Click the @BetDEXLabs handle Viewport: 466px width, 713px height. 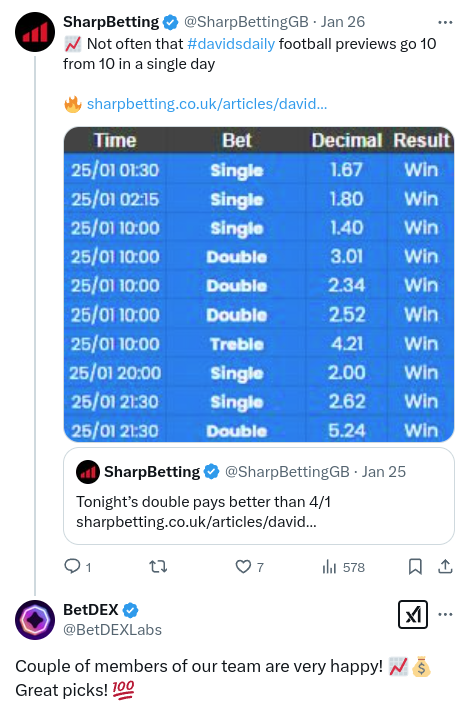tap(112, 630)
